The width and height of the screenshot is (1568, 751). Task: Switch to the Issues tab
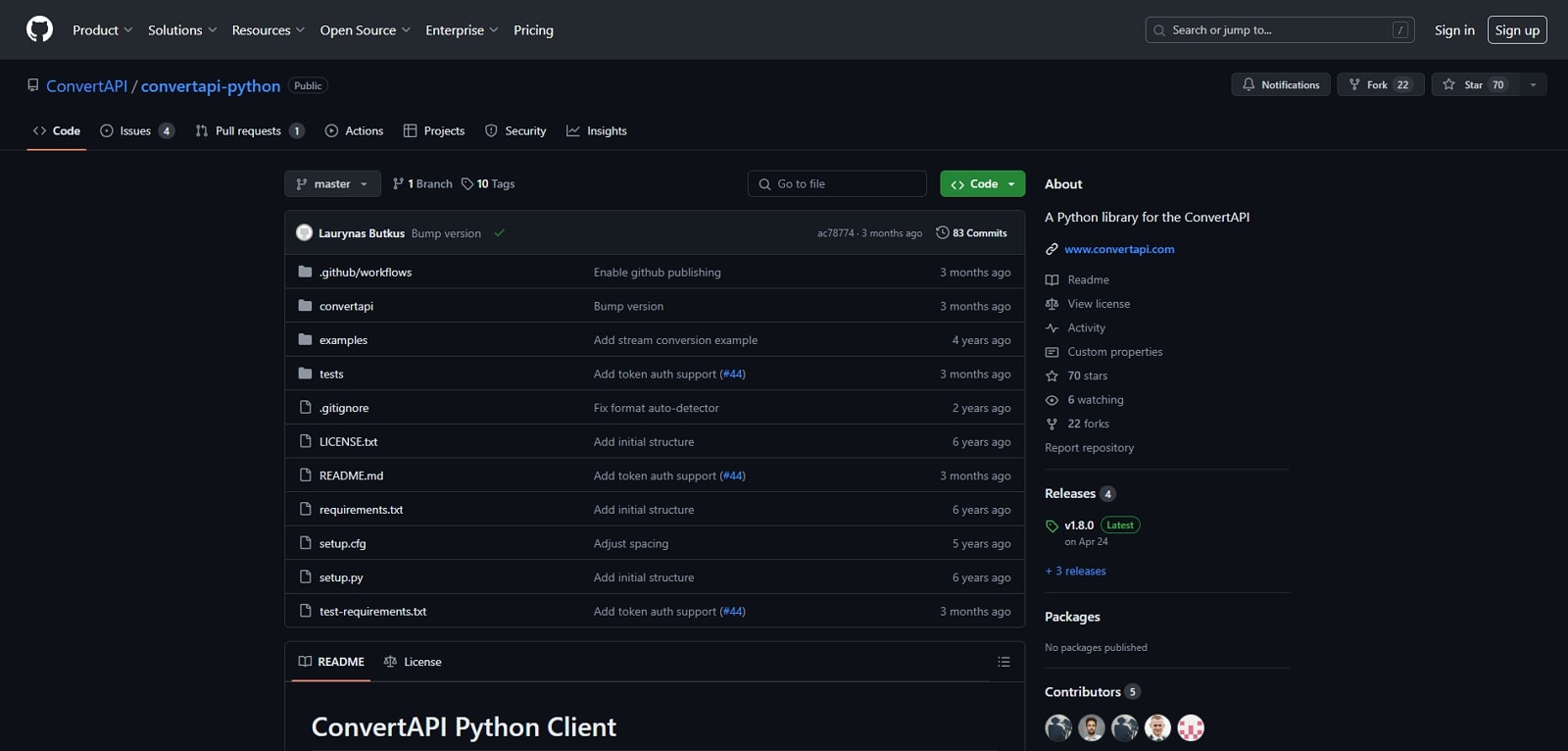137,130
